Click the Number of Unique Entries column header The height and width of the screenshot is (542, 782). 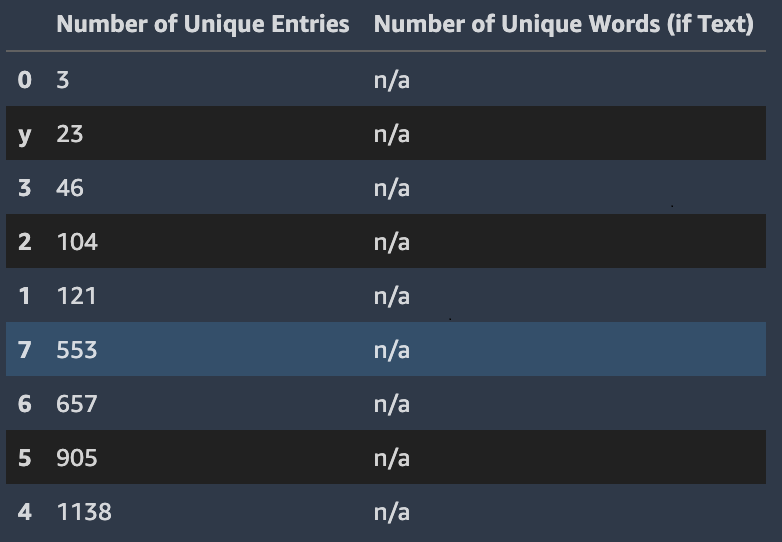pyautogui.click(x=202, y=25)
